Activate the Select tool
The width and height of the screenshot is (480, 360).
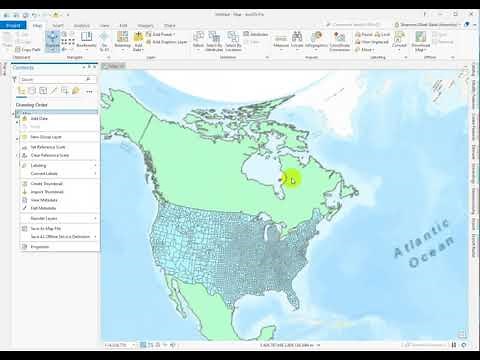198,41
